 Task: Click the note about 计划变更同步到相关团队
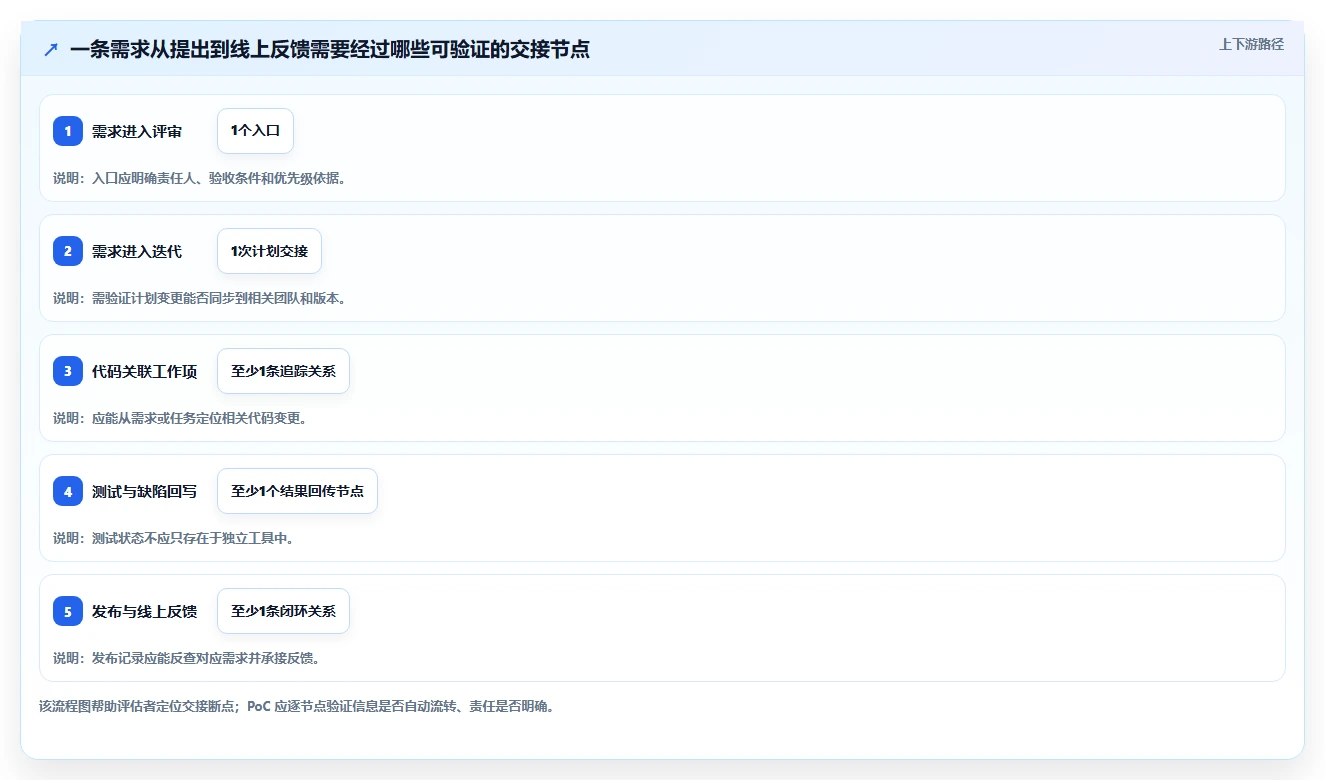pos(200,298)
